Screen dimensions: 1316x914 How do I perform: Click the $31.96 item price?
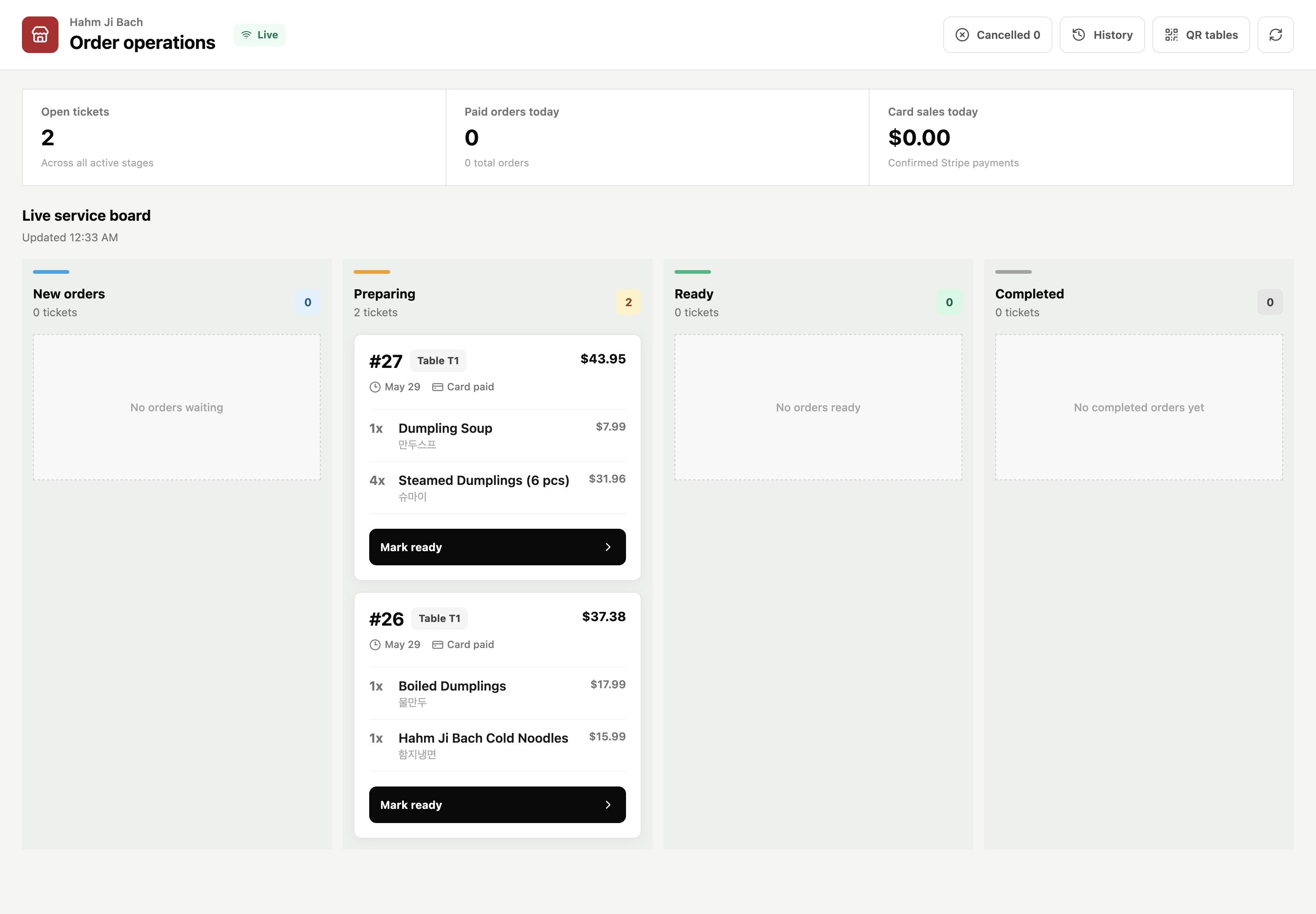pyautogui.click(x=607, y=479)
